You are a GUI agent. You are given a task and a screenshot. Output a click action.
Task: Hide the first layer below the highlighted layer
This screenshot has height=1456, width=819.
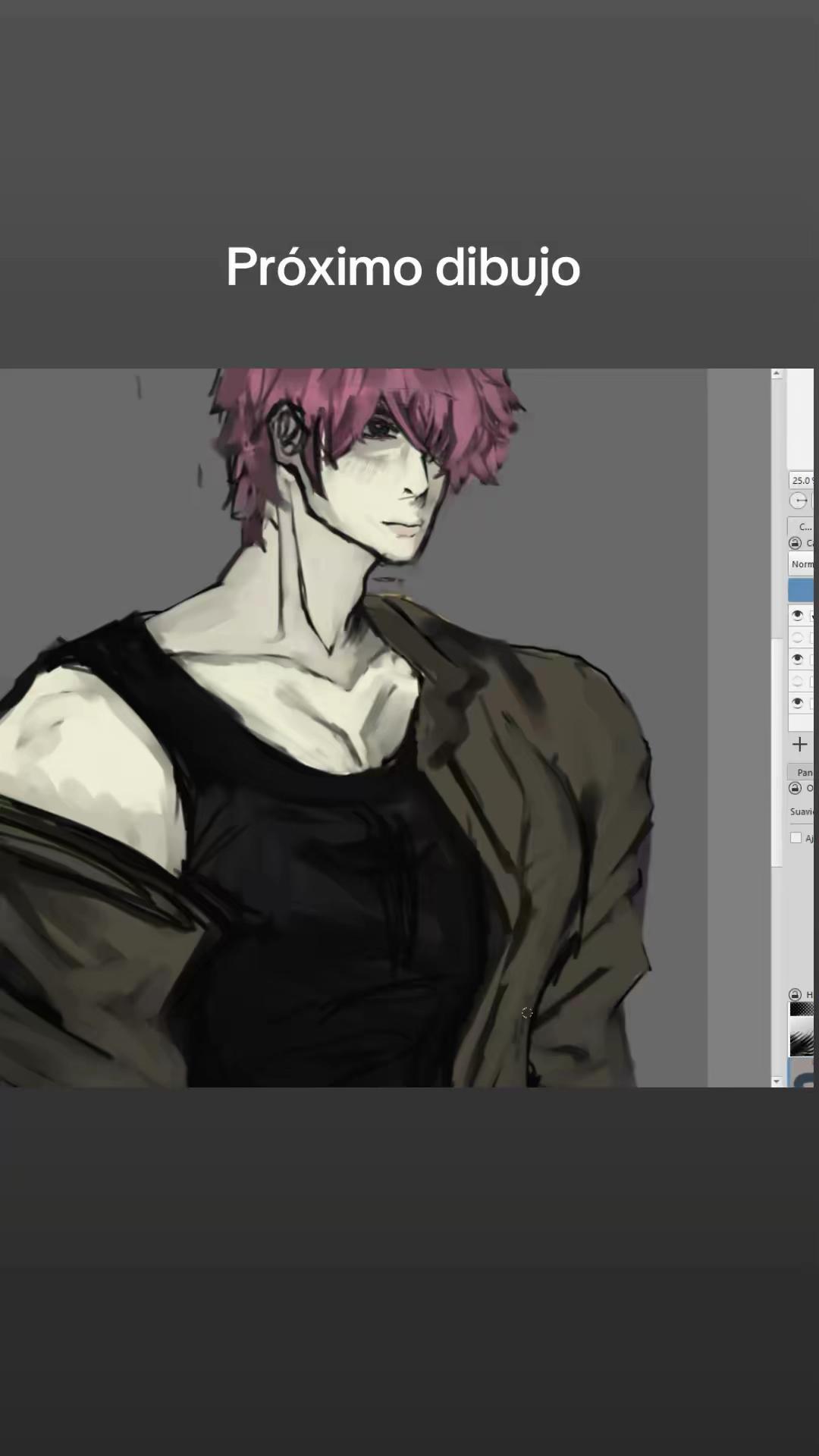(797, 615)
